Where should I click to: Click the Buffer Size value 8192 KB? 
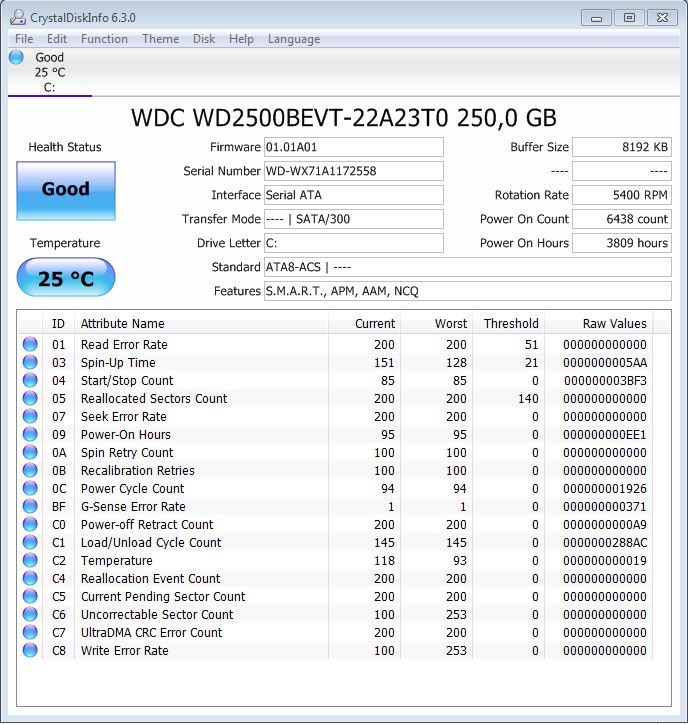[x=622, y=147]
